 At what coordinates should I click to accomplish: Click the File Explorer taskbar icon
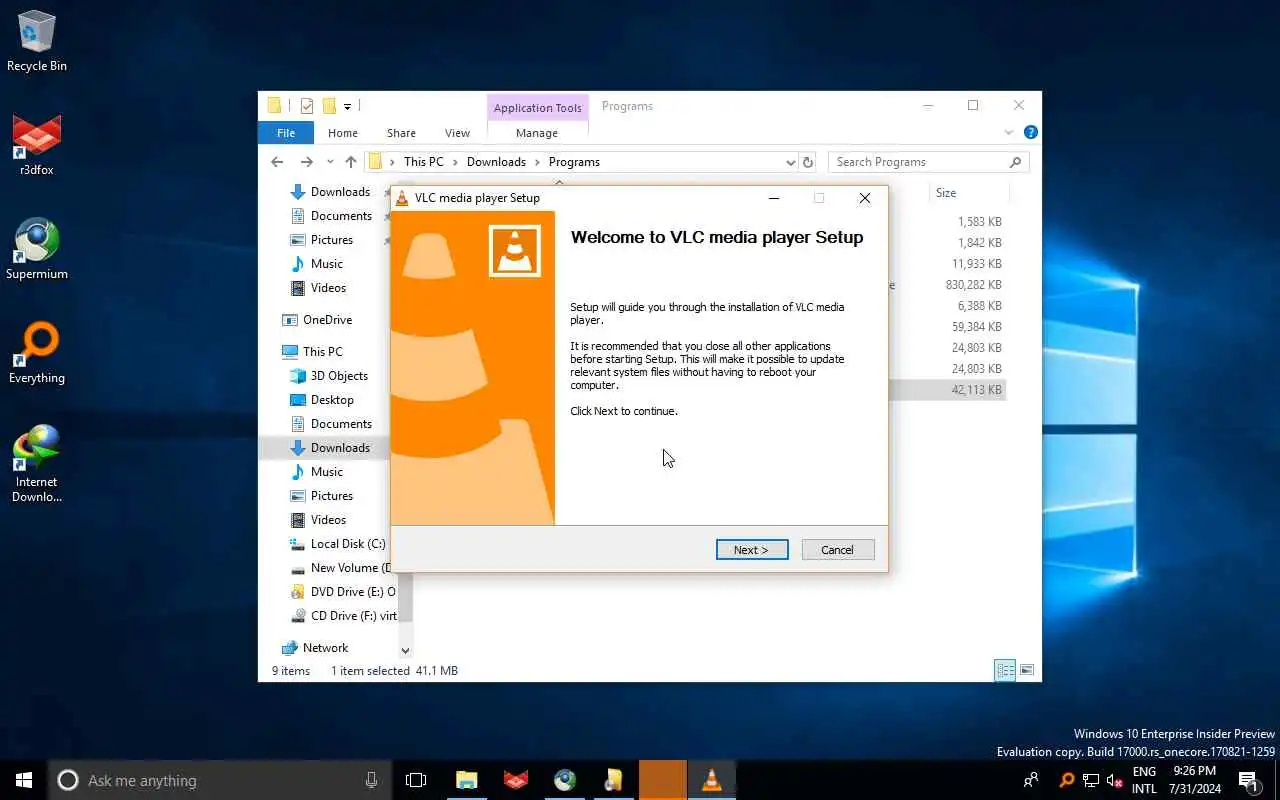(x=466, y=780)
